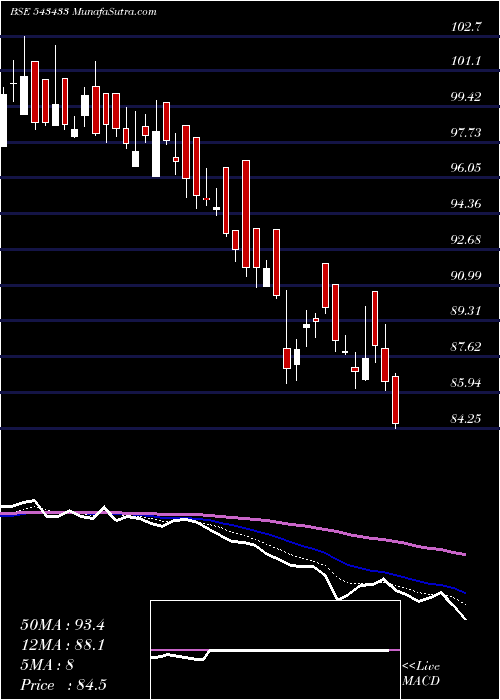Click the pink 50MA line end point
The height and width of the screenshot is (700, 500).
click(465, 554)
